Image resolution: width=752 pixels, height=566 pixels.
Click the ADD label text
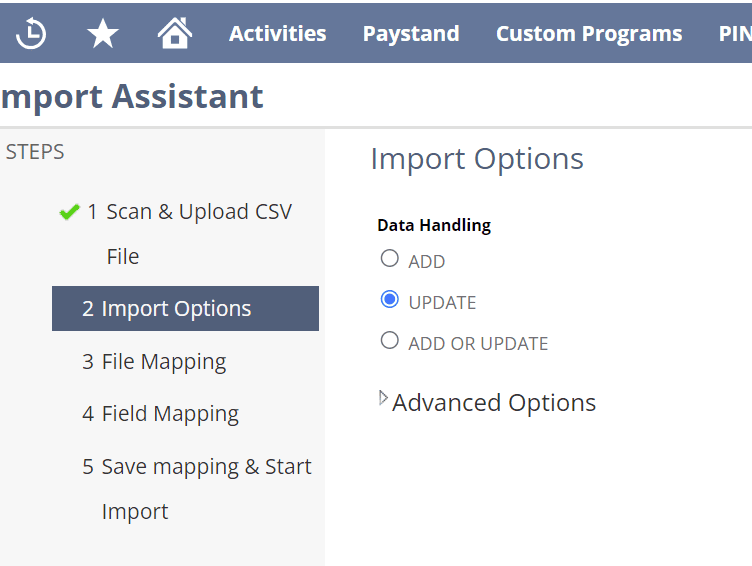click(427, 262)
